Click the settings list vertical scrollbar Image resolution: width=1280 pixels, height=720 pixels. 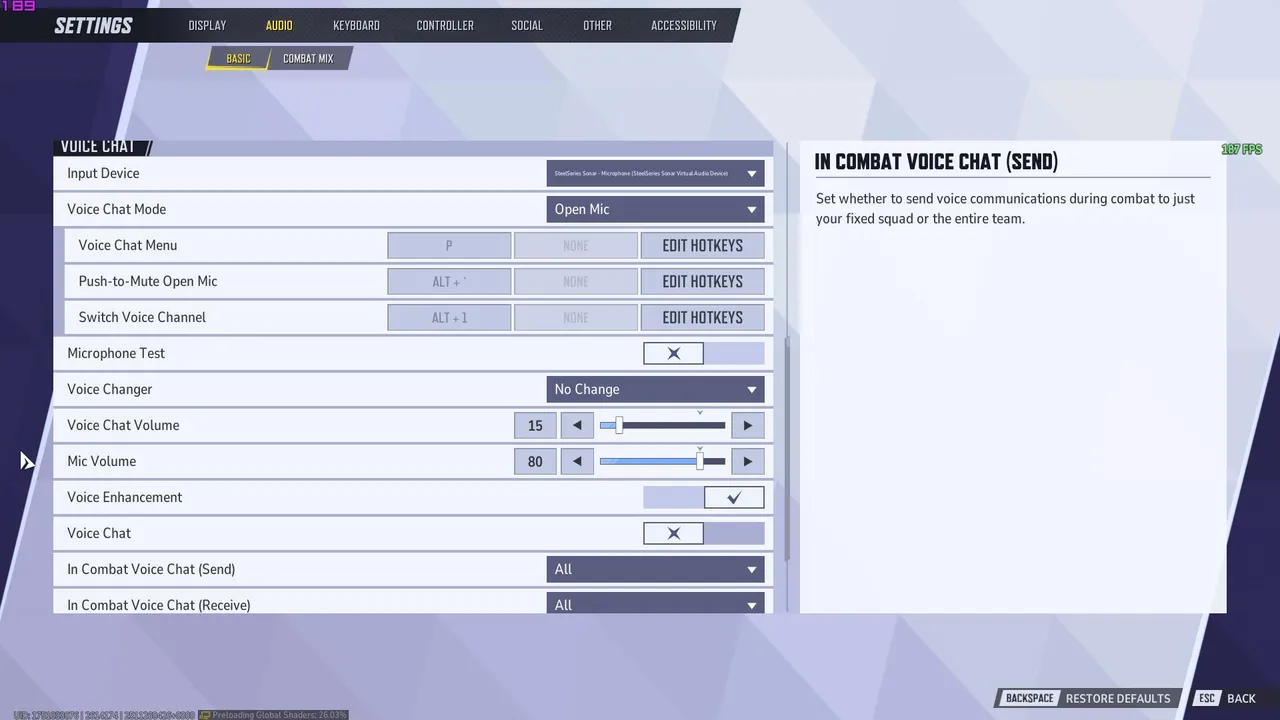click(x=788, y=450)
